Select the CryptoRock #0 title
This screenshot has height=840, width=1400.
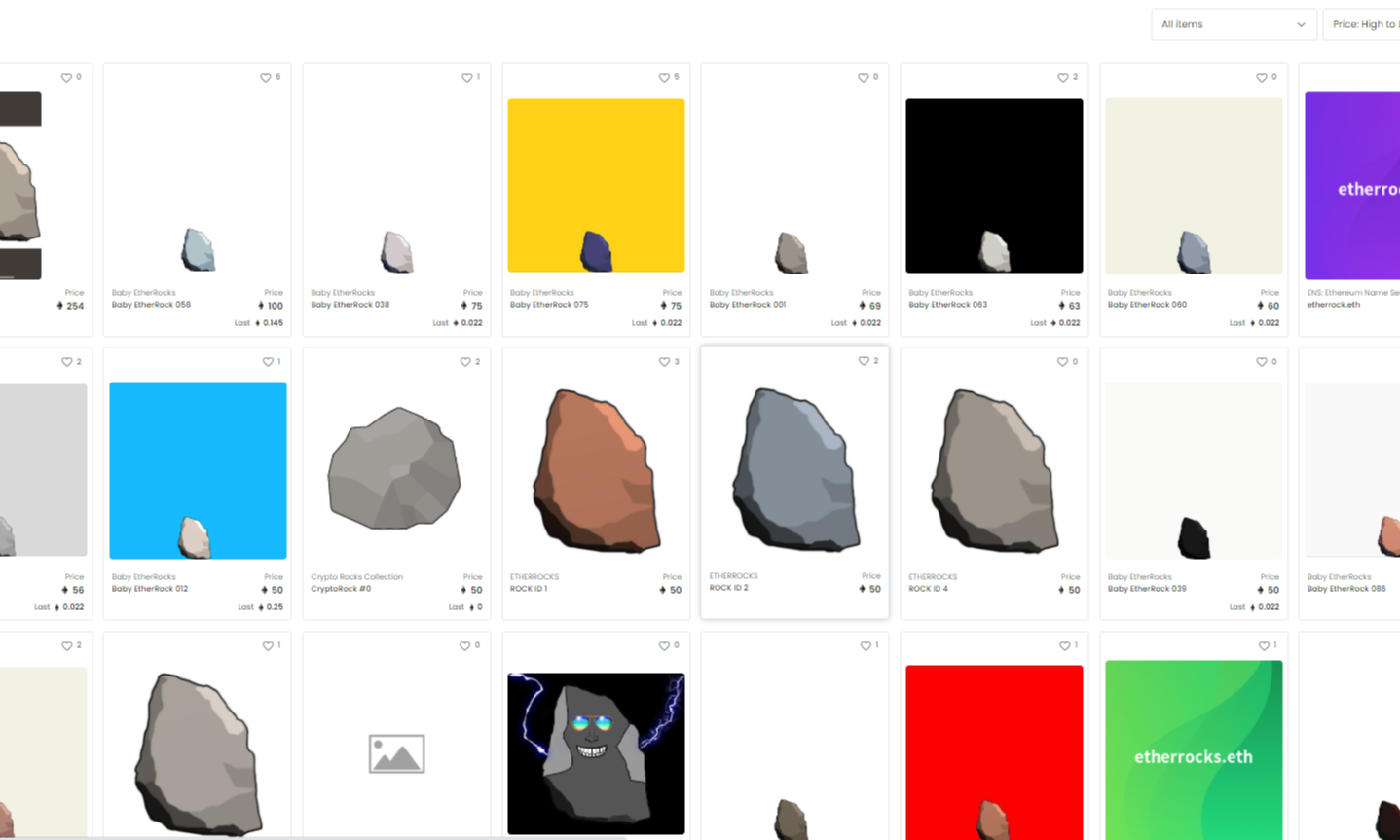pos(341,589)
